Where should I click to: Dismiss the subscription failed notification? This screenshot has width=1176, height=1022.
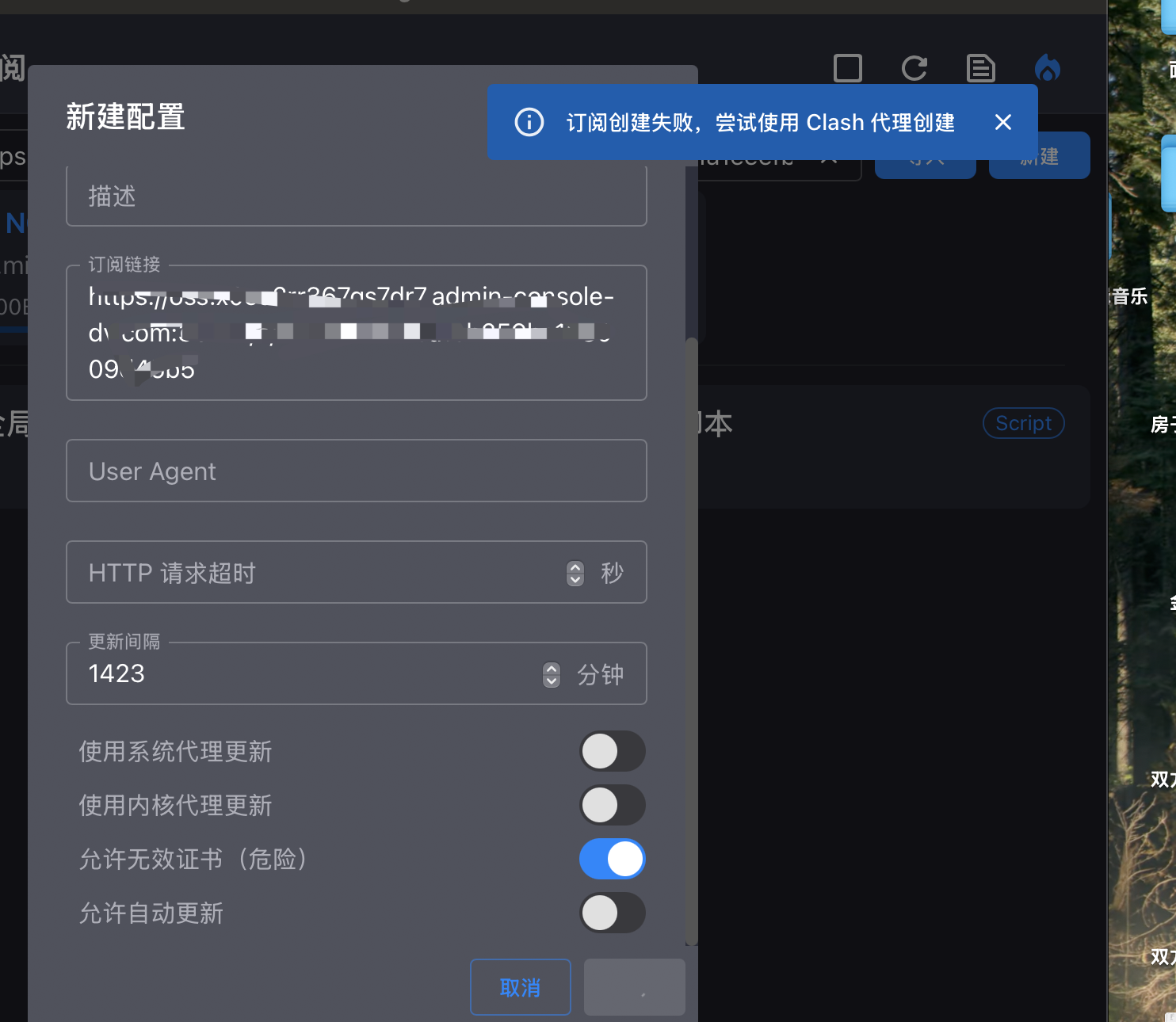tap(1002, 122)
